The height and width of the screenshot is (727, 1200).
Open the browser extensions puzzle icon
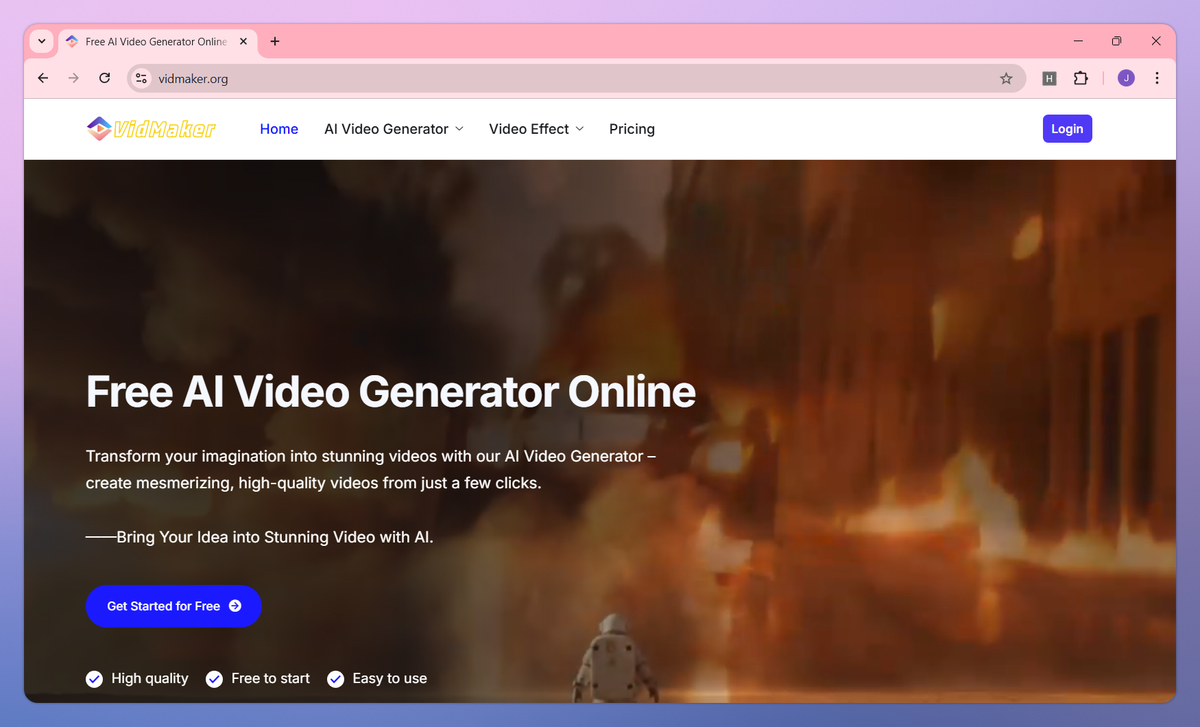[x=1081, y=77]
